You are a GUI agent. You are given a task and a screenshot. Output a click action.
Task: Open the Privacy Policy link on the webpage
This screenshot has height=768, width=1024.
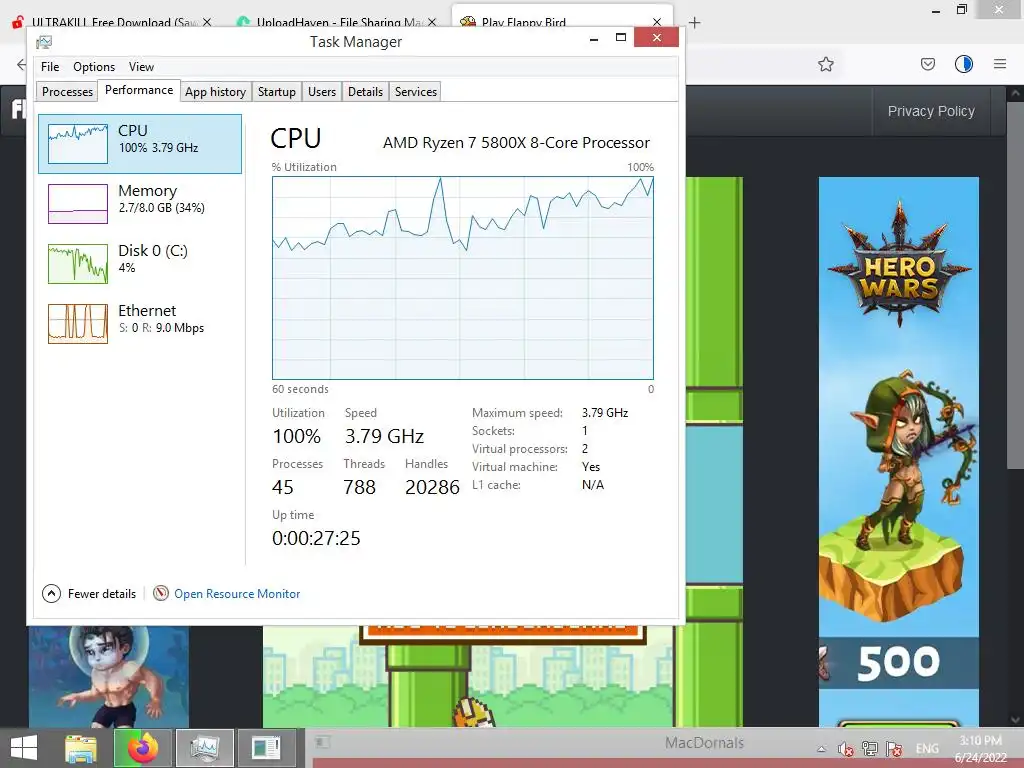[931, 111]
